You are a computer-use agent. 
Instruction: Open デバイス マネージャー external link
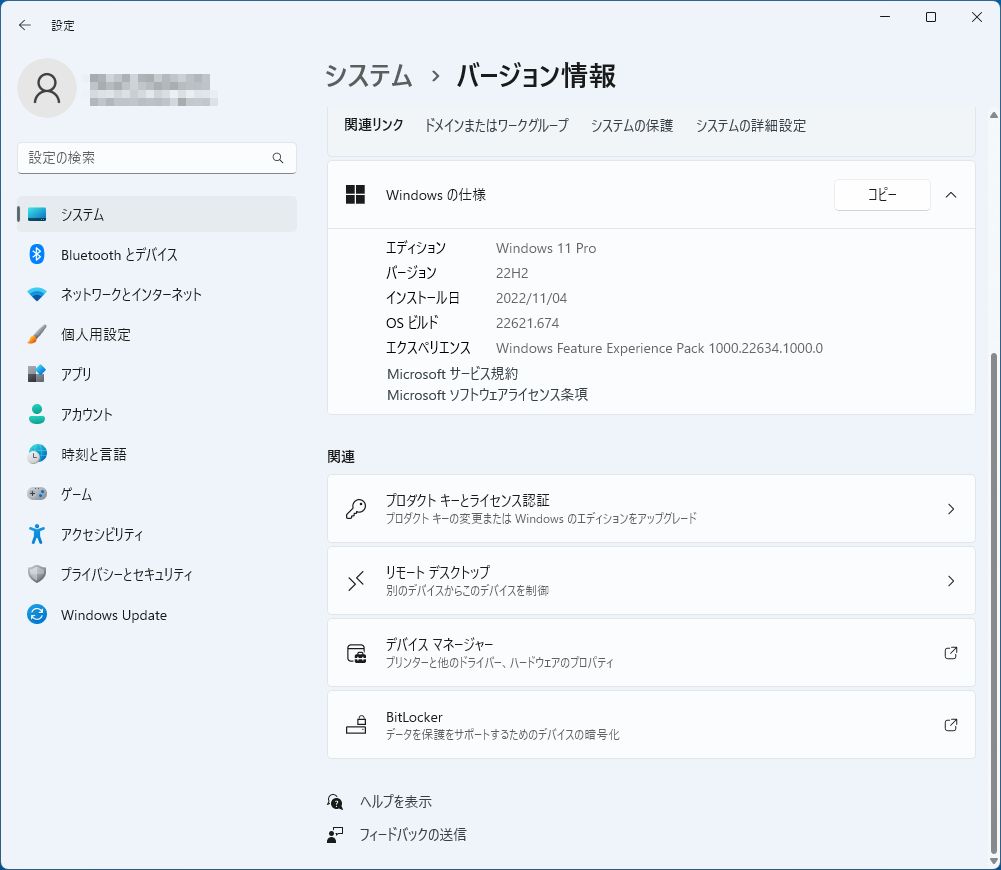coord(651,653)
